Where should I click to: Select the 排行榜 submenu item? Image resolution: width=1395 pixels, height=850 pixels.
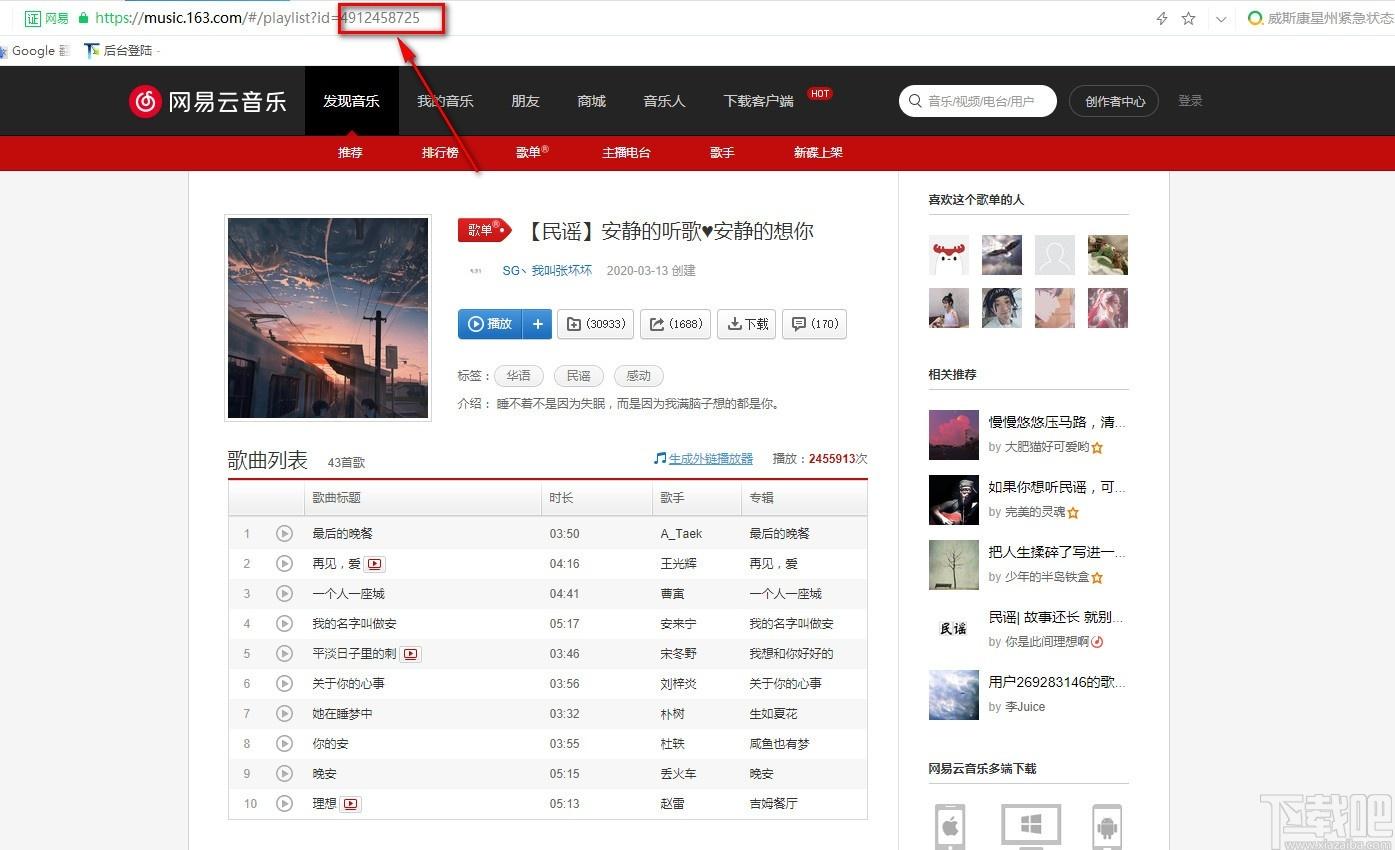440,153
